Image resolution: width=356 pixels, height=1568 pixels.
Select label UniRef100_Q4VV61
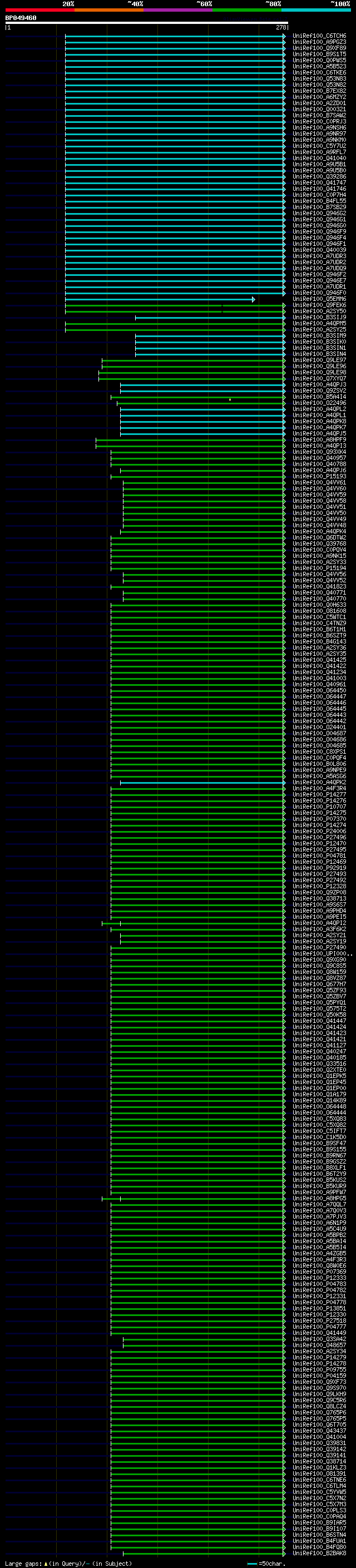coord(319,483)
